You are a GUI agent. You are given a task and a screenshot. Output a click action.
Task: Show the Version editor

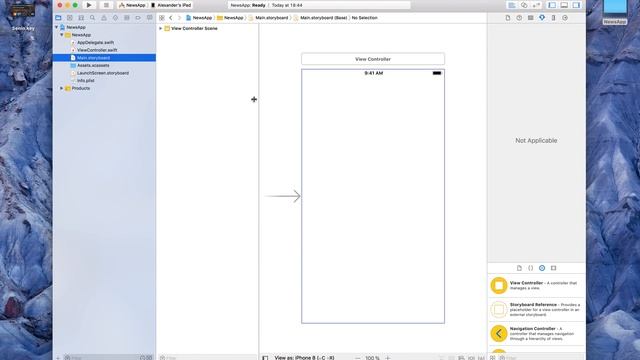tap(536, 5)
